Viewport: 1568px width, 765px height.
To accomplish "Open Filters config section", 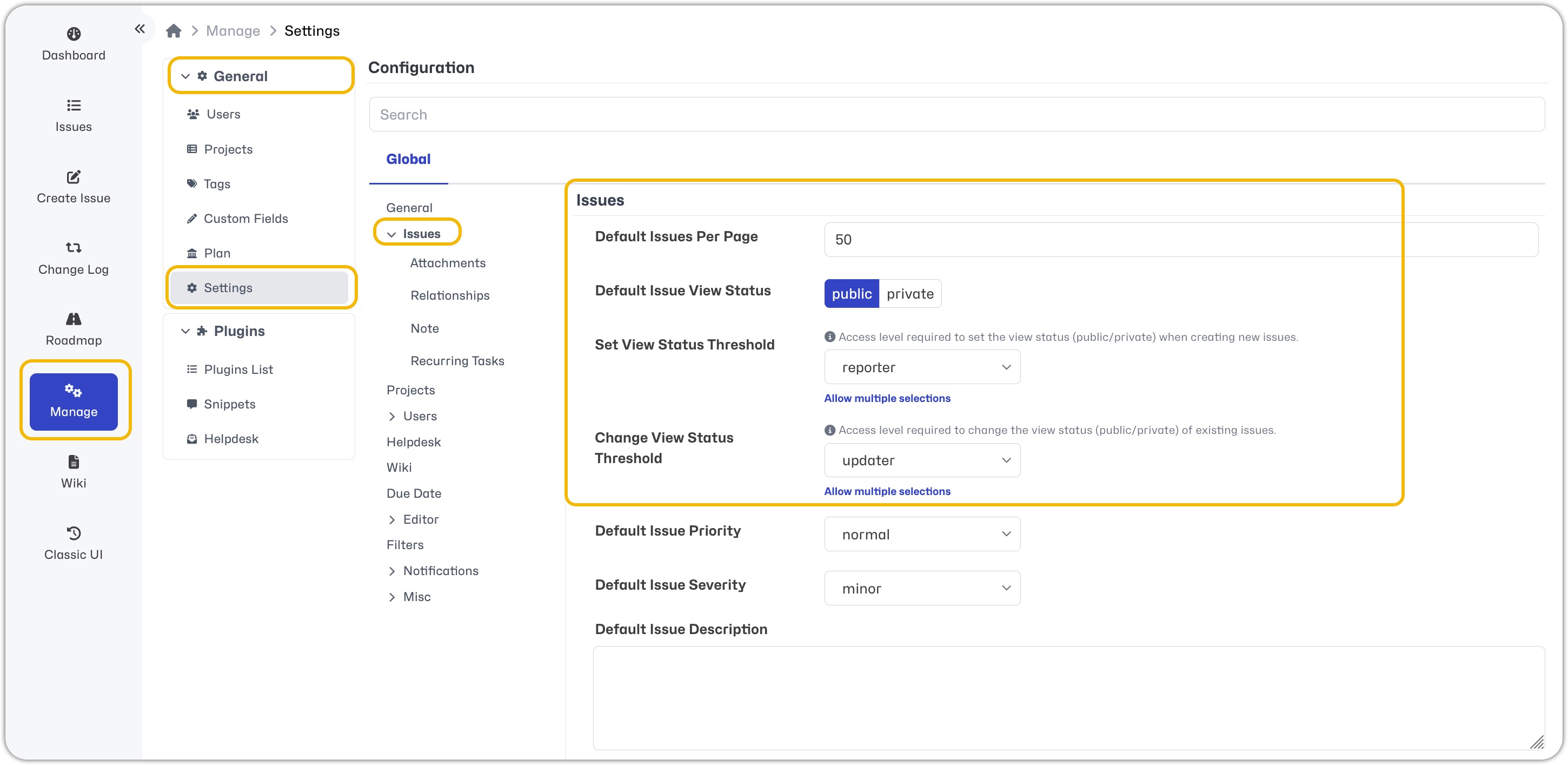I will (x=405, y=544).
